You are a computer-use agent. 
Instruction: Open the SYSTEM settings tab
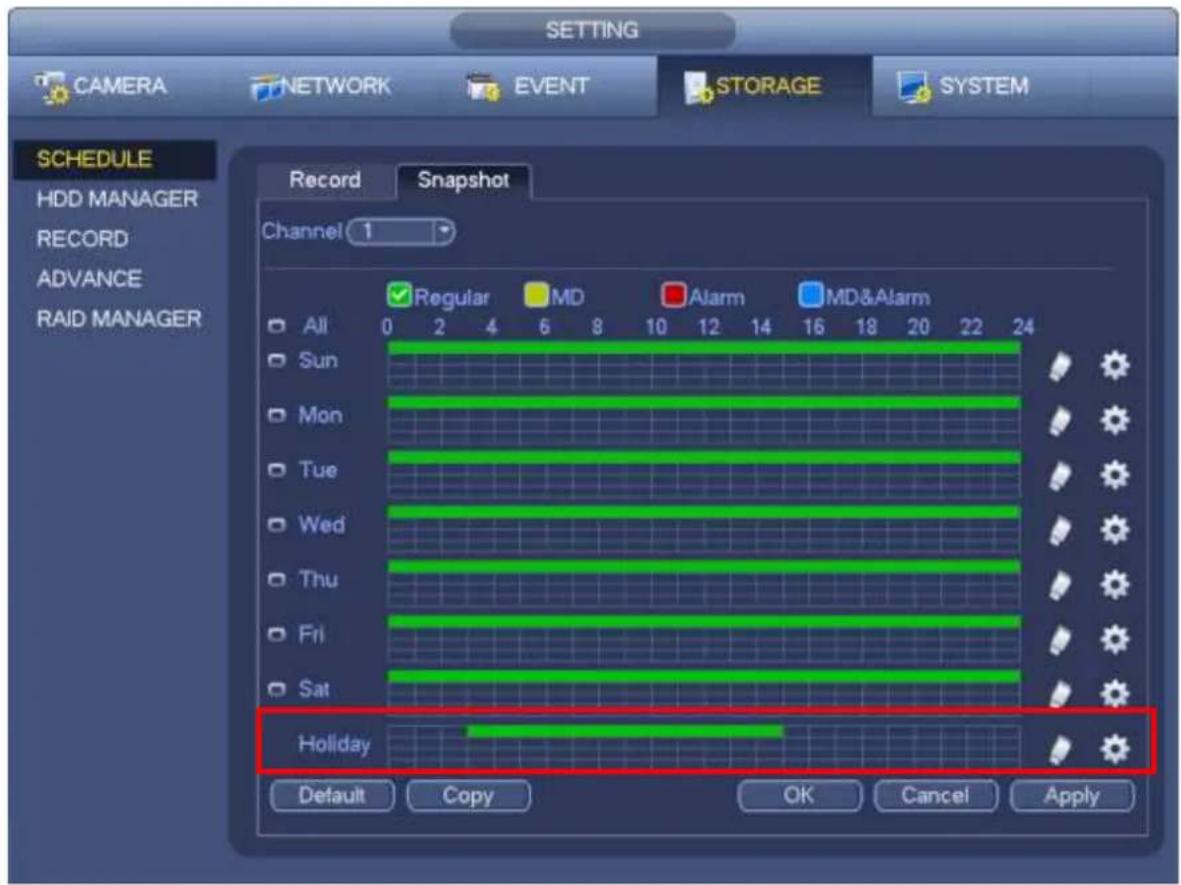963,87
